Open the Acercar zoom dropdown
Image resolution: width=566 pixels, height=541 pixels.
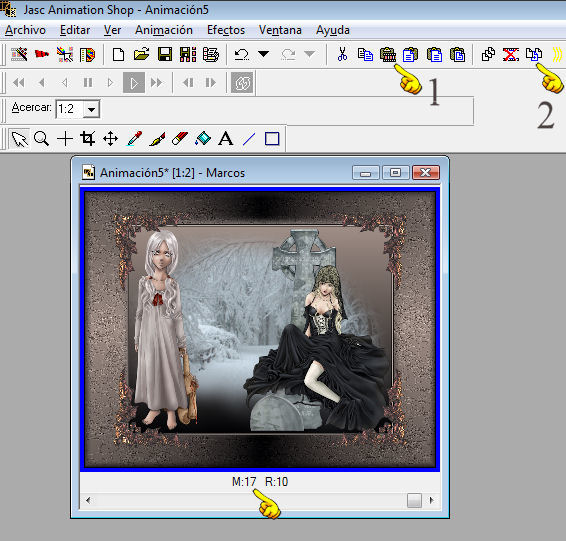pos(91,109)
